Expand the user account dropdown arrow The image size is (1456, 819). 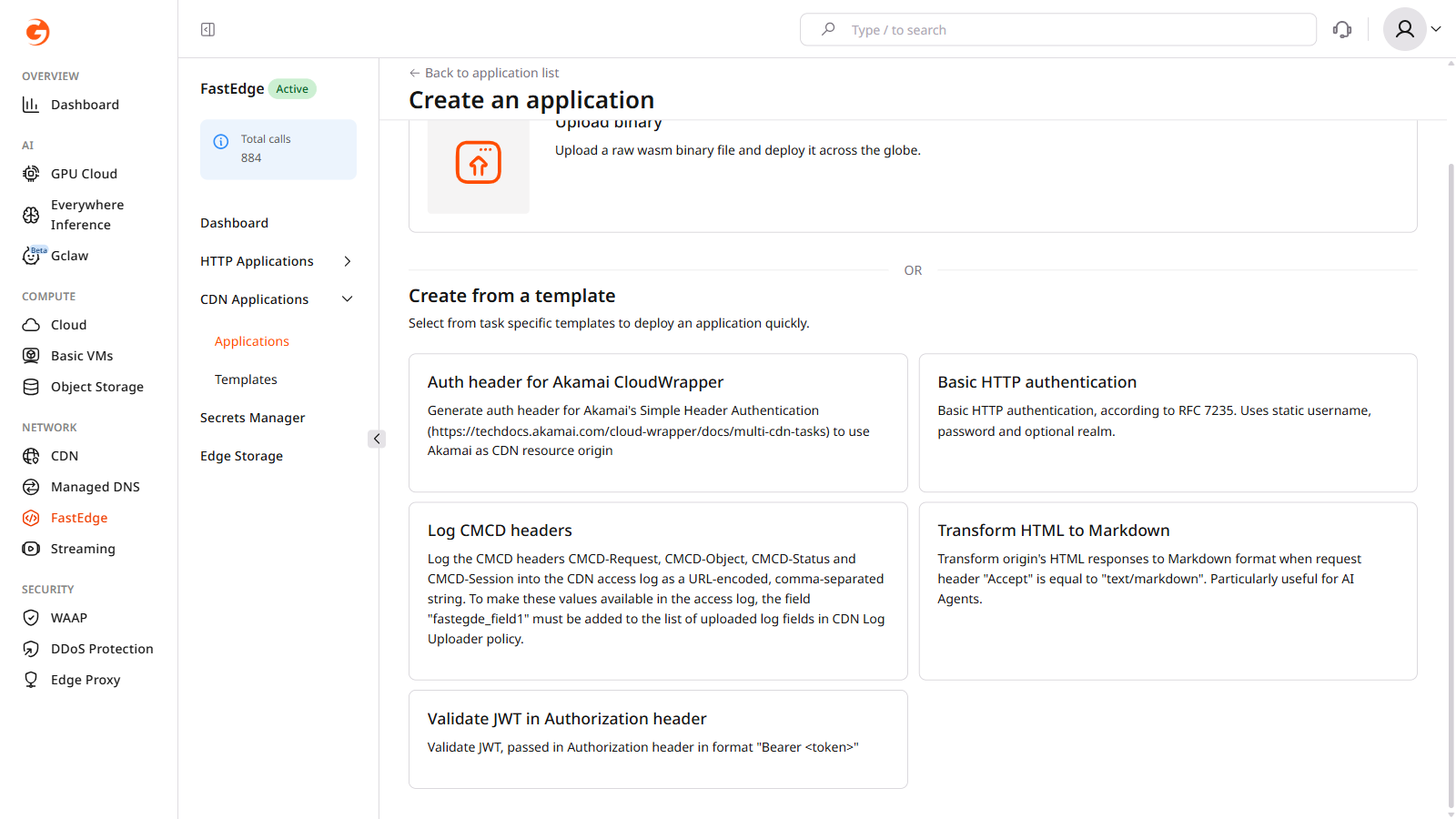click(1436, 29)
